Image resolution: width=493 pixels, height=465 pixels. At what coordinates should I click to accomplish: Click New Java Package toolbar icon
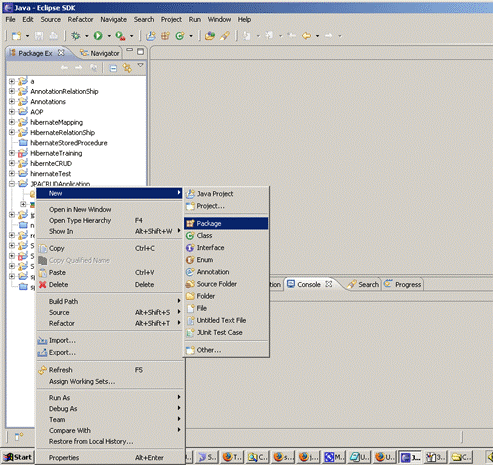(x=165, y=36)
